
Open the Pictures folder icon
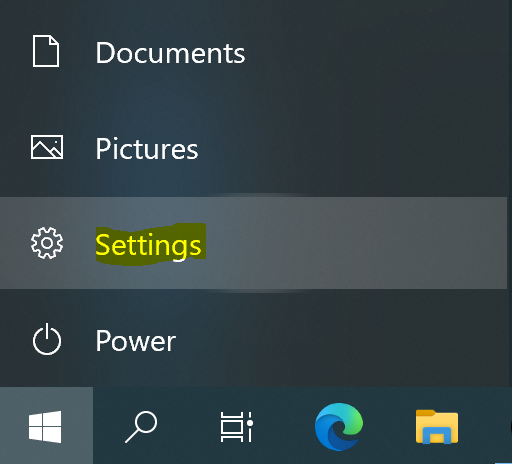[47, 147]
